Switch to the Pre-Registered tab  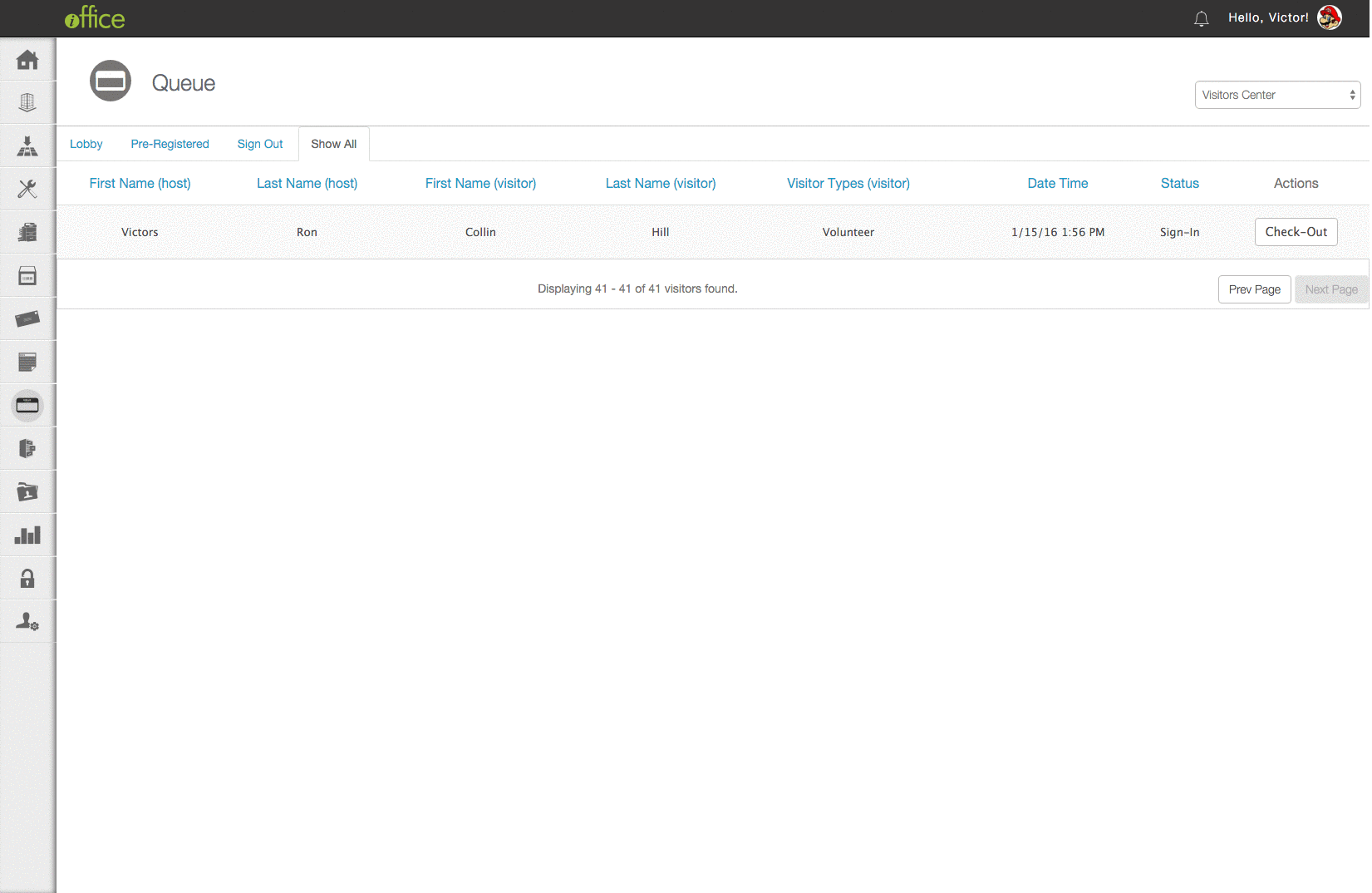click(x=170, y=144)
